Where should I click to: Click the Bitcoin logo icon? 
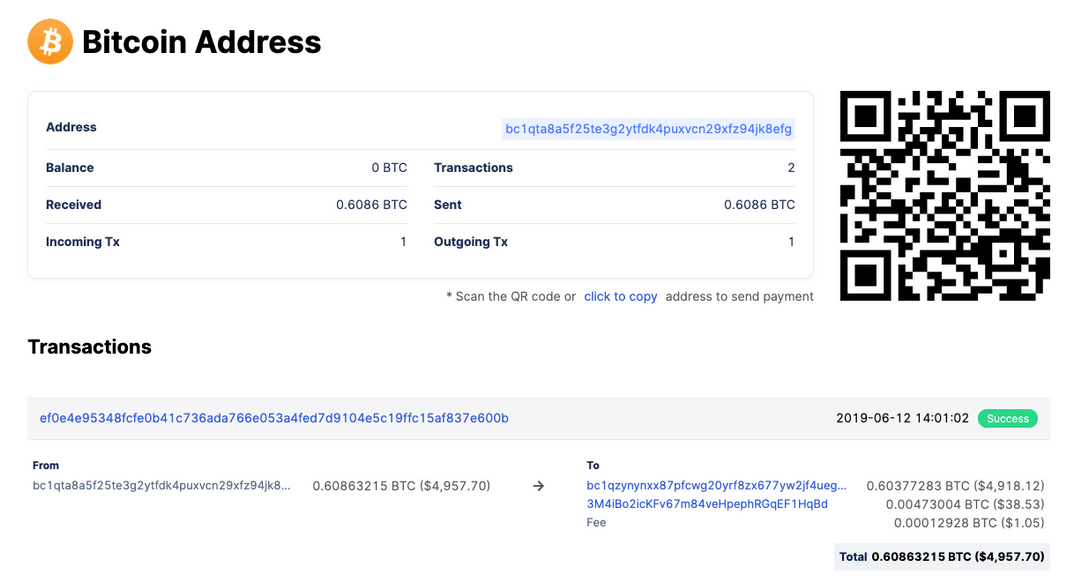pyautogui.click(x=50, y=41)
